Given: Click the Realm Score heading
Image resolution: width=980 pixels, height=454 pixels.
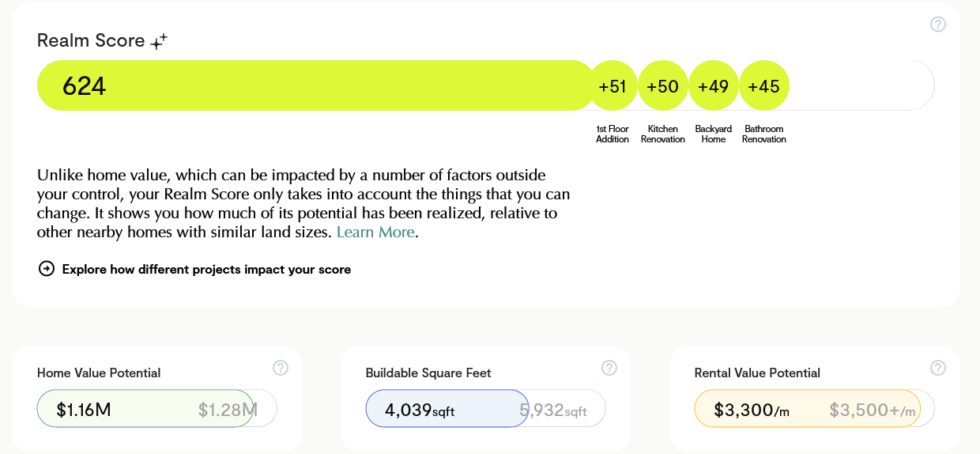Looking at the screenshot, I should point(90,41).
